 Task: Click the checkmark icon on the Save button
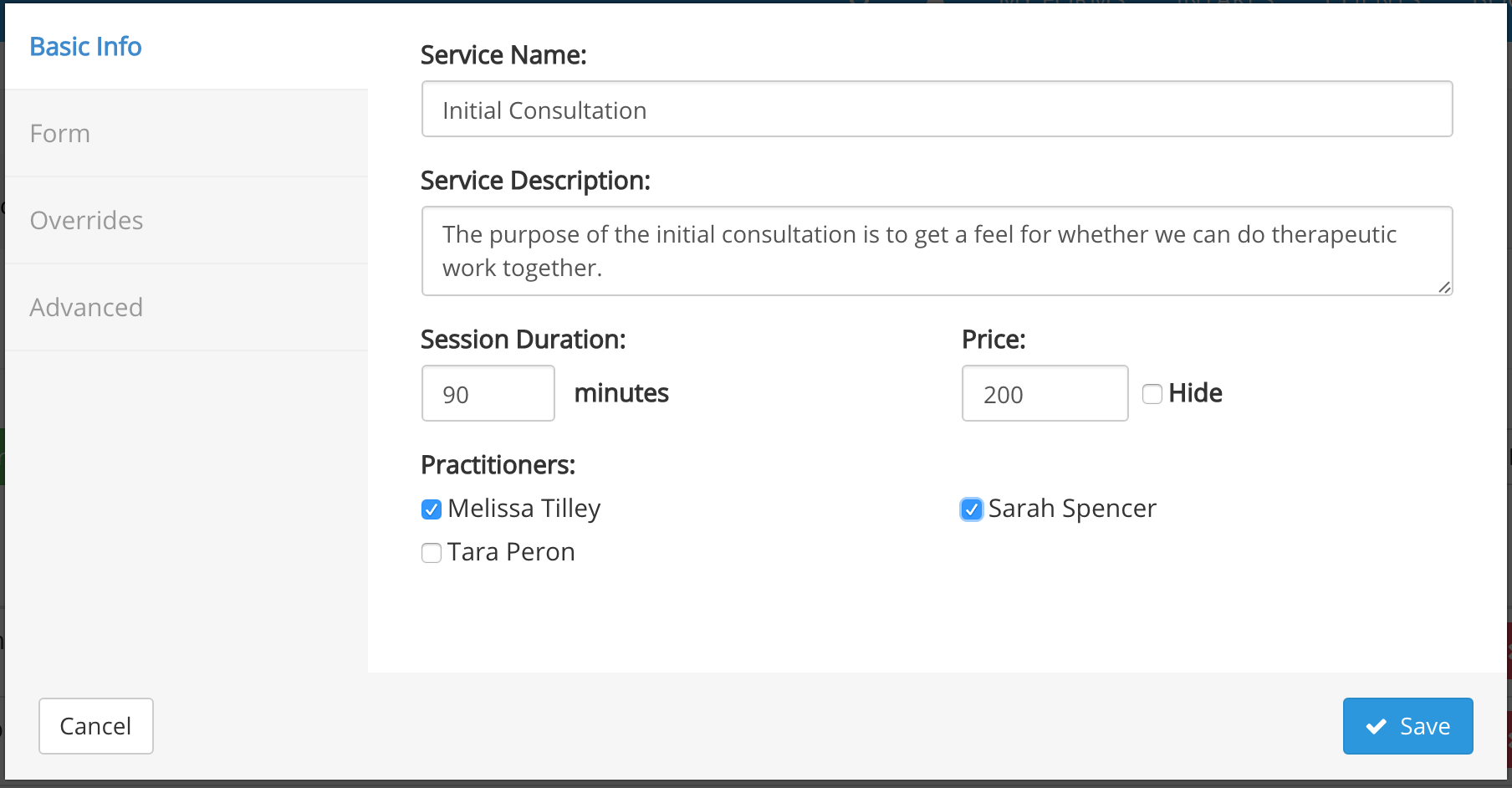click(x=1376, y=727)
